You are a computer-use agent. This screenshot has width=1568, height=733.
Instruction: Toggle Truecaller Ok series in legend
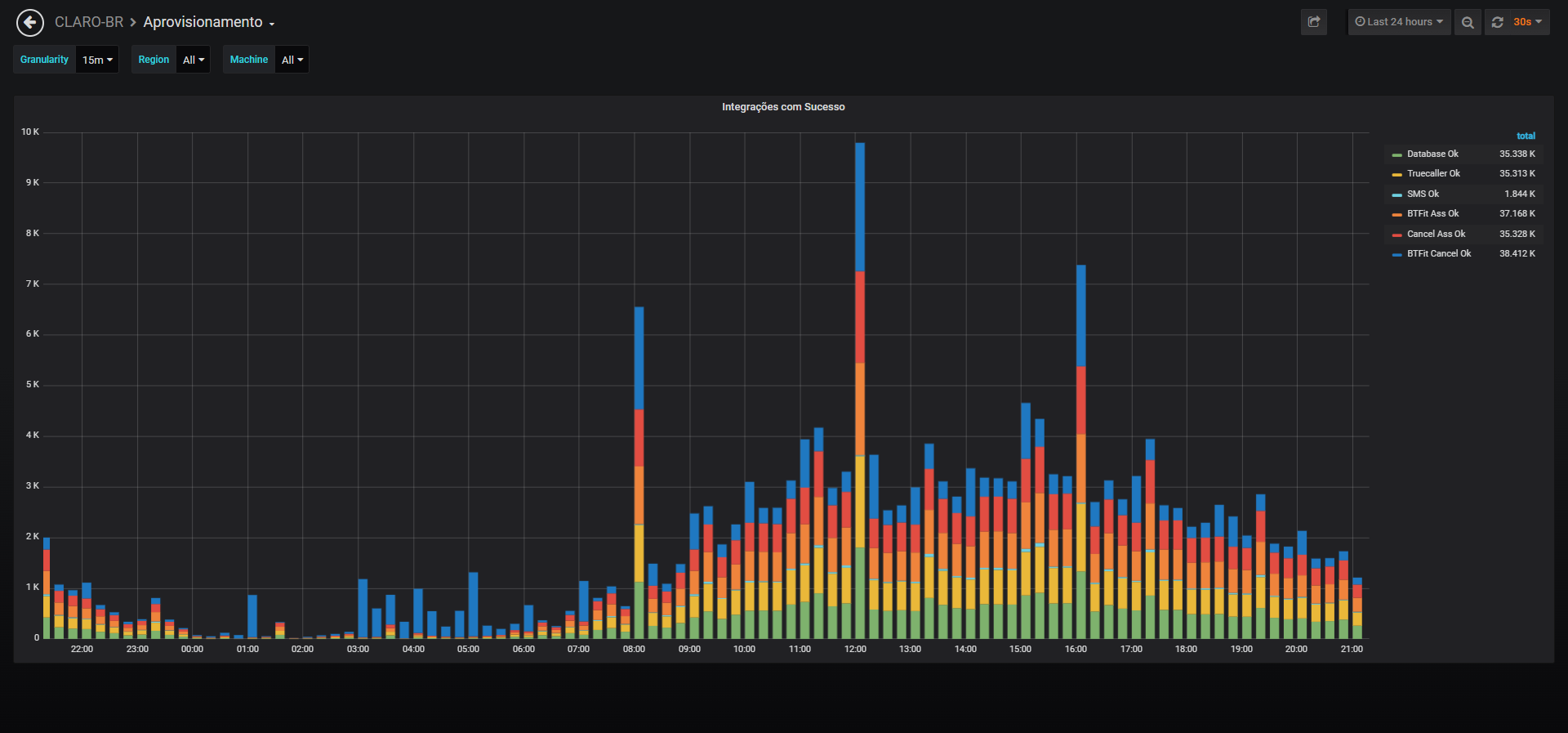1433,173
